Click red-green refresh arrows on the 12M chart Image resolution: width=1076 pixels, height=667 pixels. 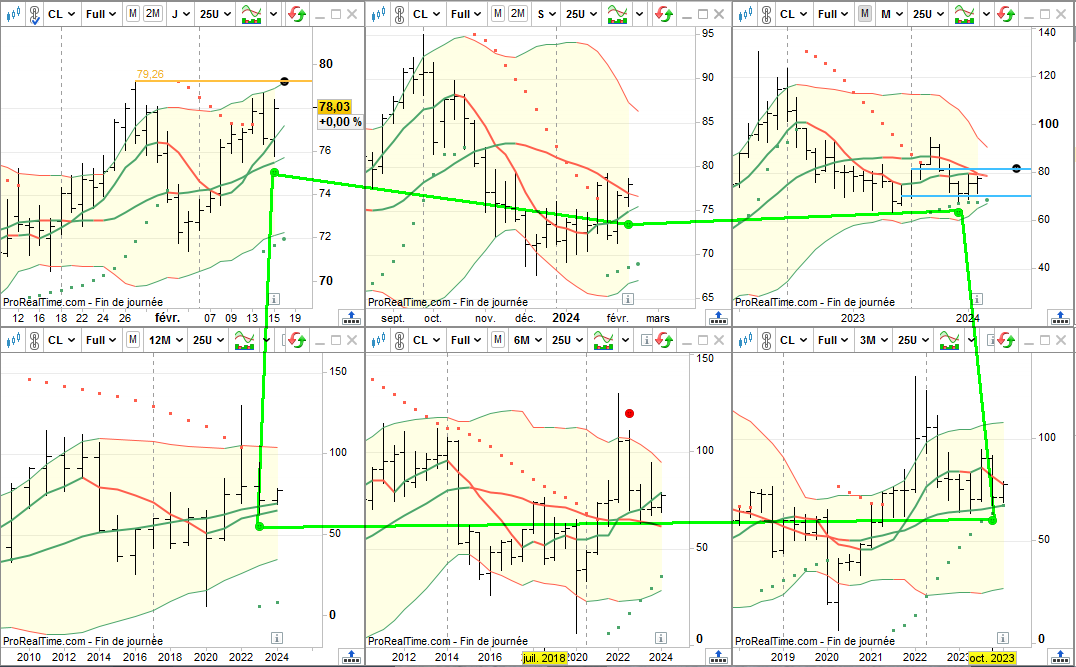(x=297, y=340)
